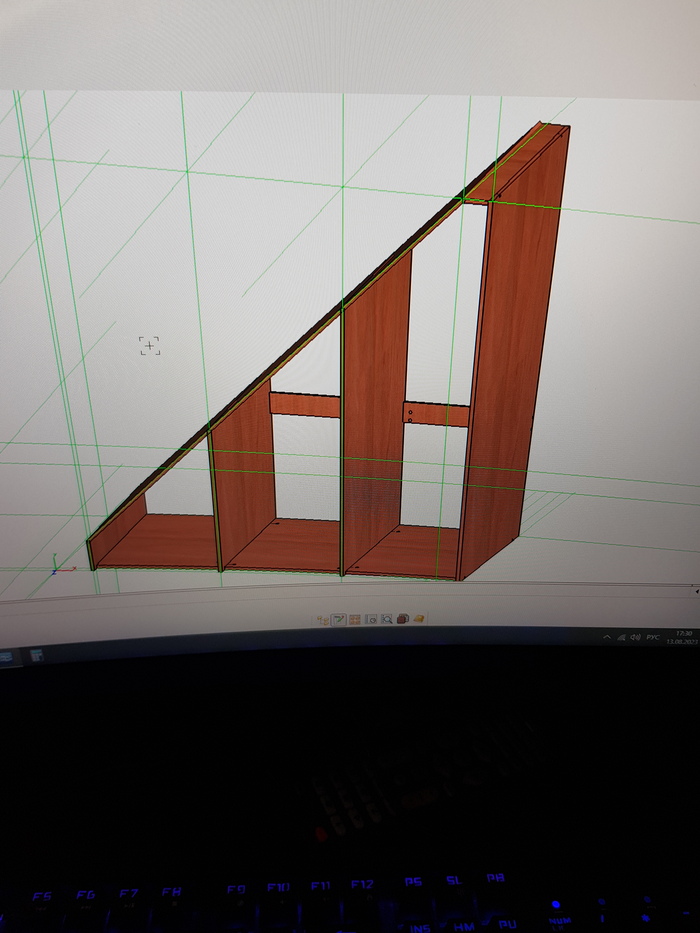Open the volume speaker tray icon
This screenshot has width=700, height=933.
tap(635, 637)
